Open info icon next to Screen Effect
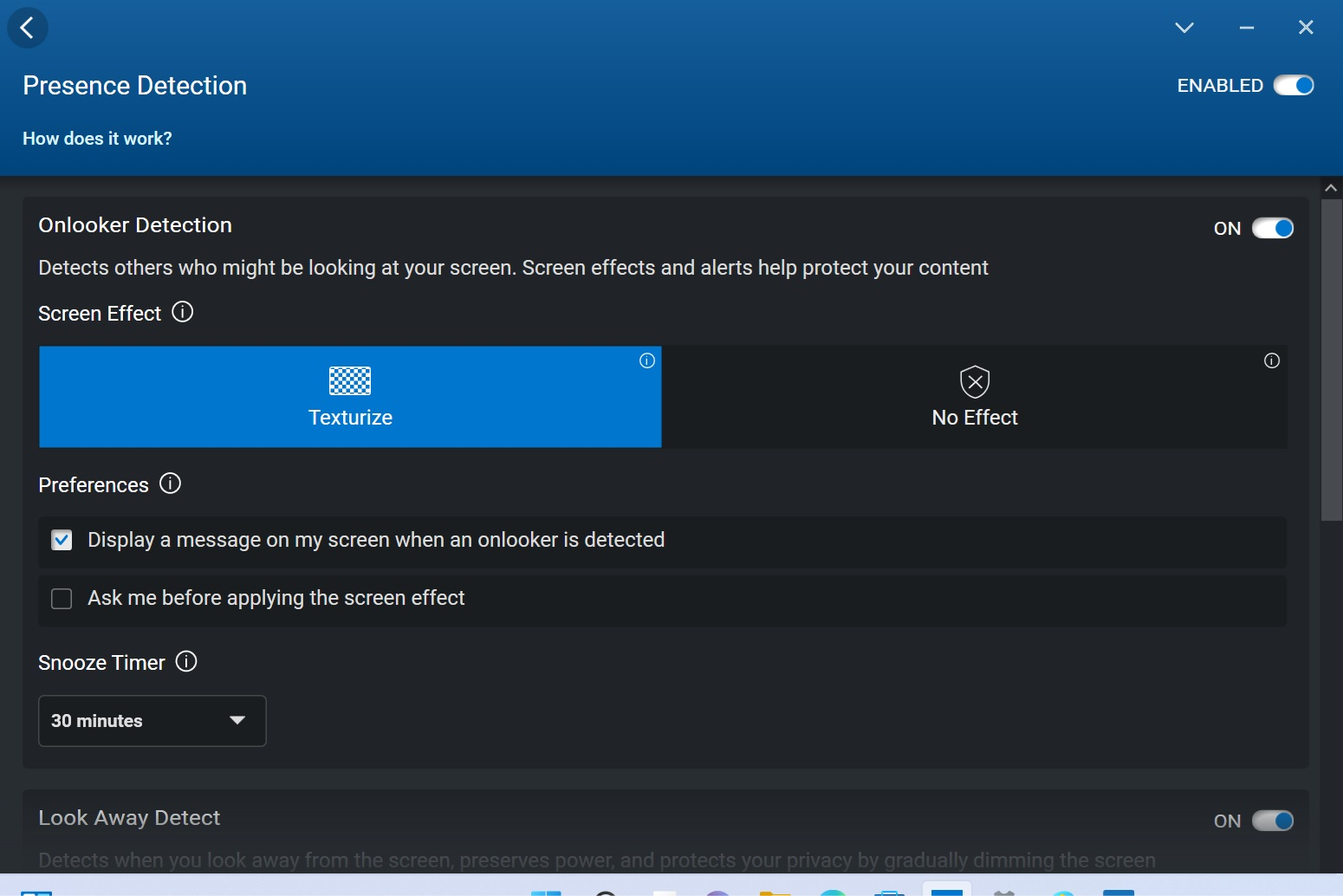The image size is (1343, 896). click(x=182, y=312)
